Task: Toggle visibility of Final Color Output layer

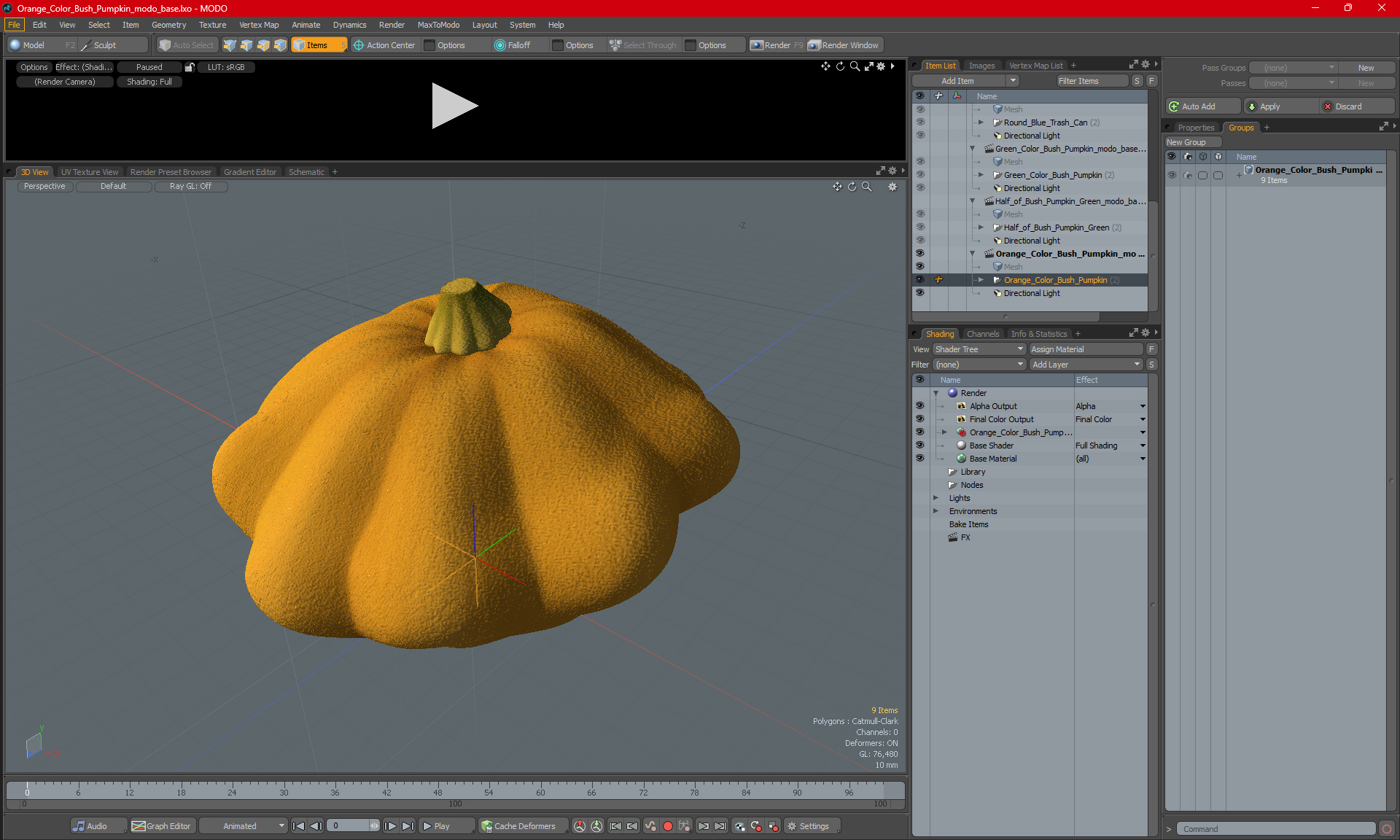Action: 920,419
